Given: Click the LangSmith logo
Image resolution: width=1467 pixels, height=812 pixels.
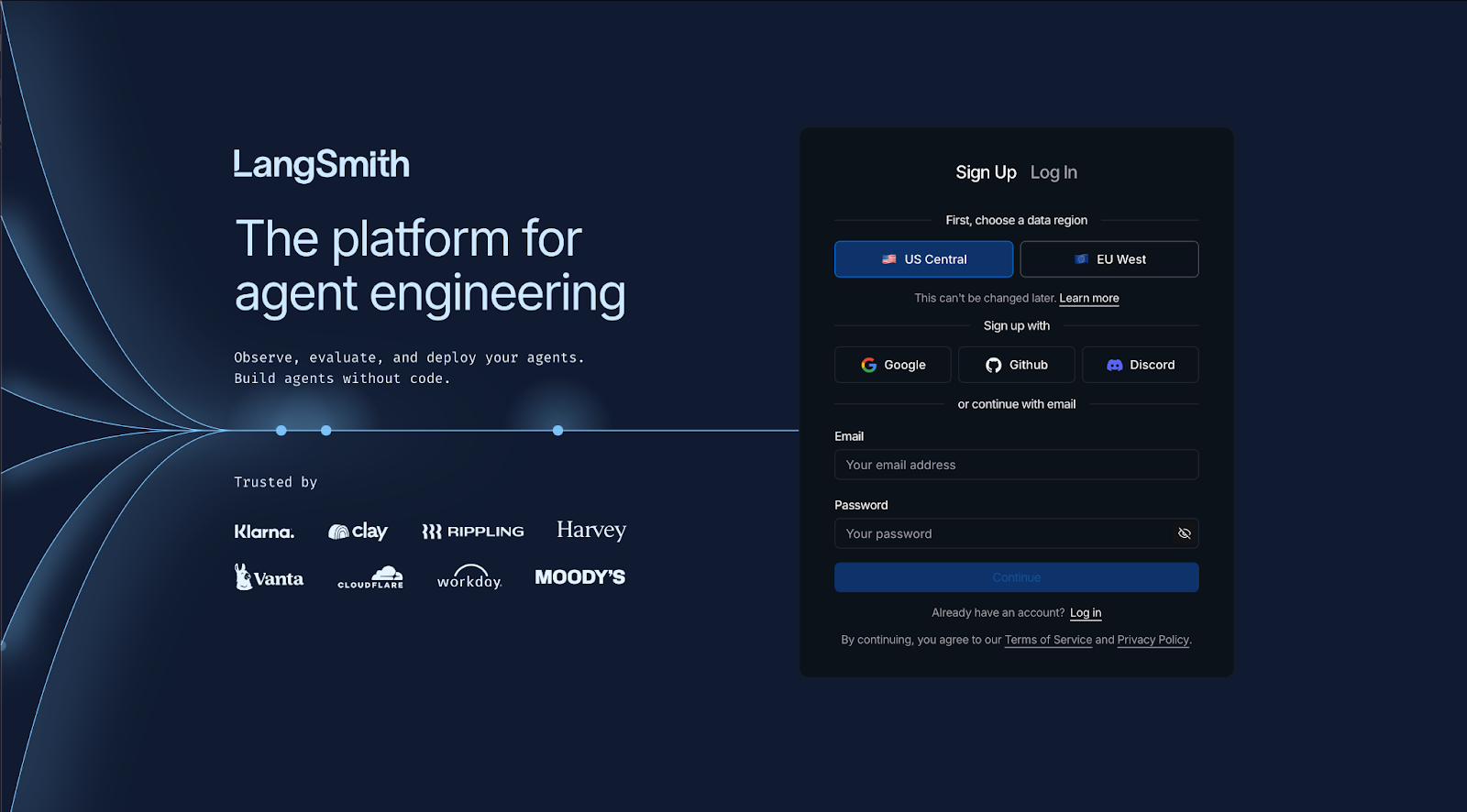Looking at the screenshot, I should coord(321,165).
